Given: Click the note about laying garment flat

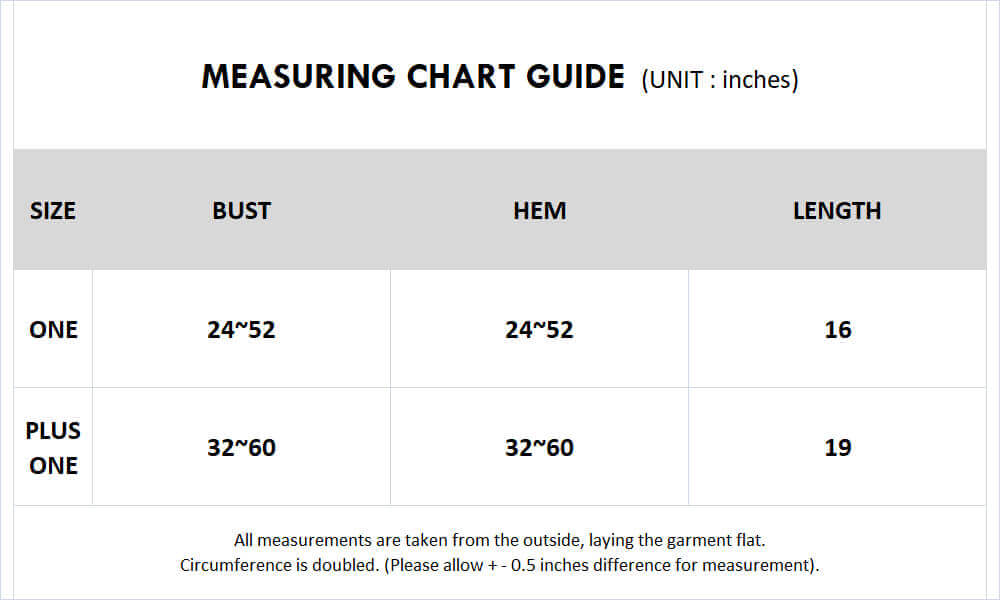Looking at the screenshot, I should (499, 540).
